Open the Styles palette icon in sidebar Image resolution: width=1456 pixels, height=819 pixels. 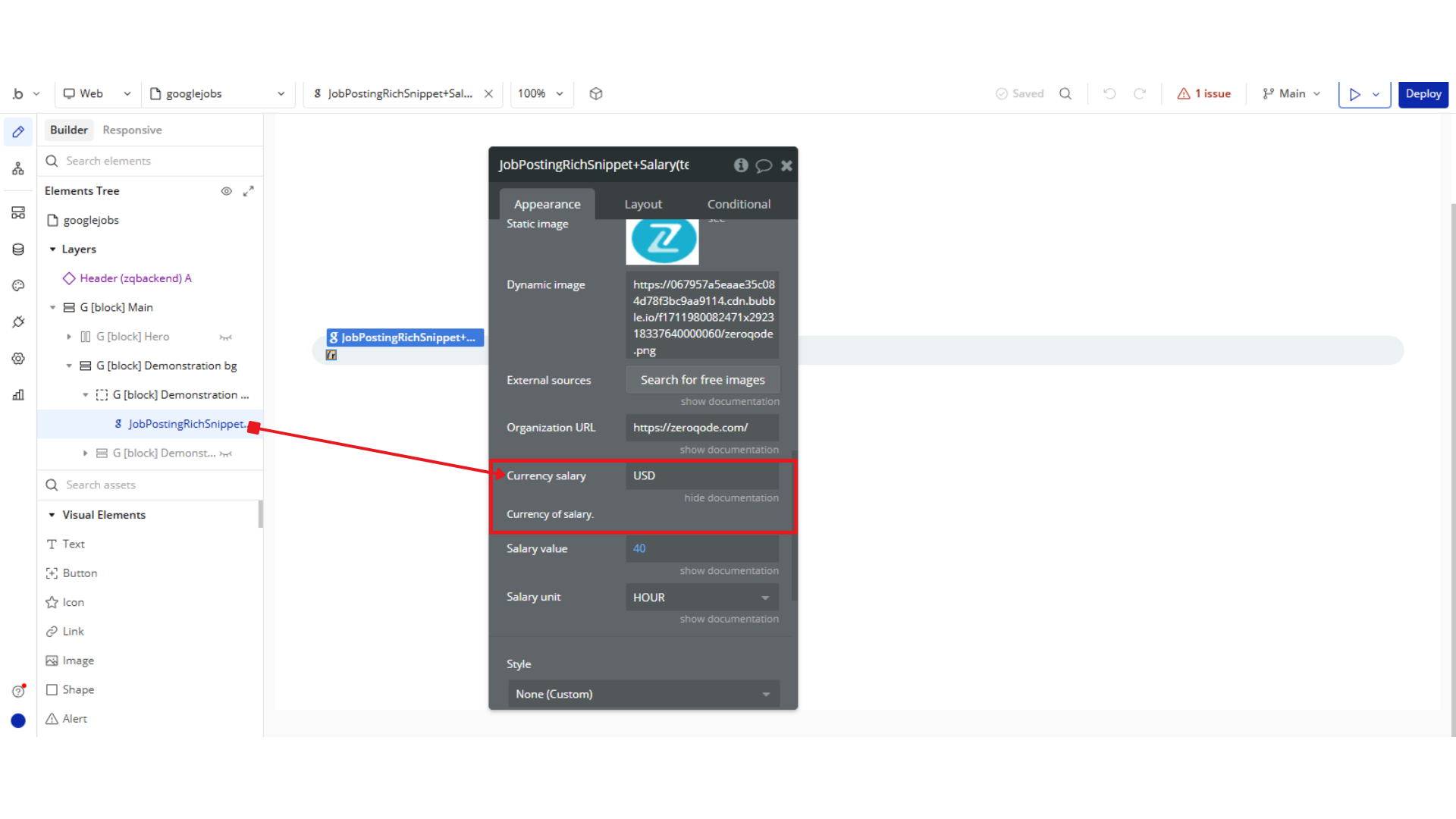pyautogui.click(x=18, y=286)
